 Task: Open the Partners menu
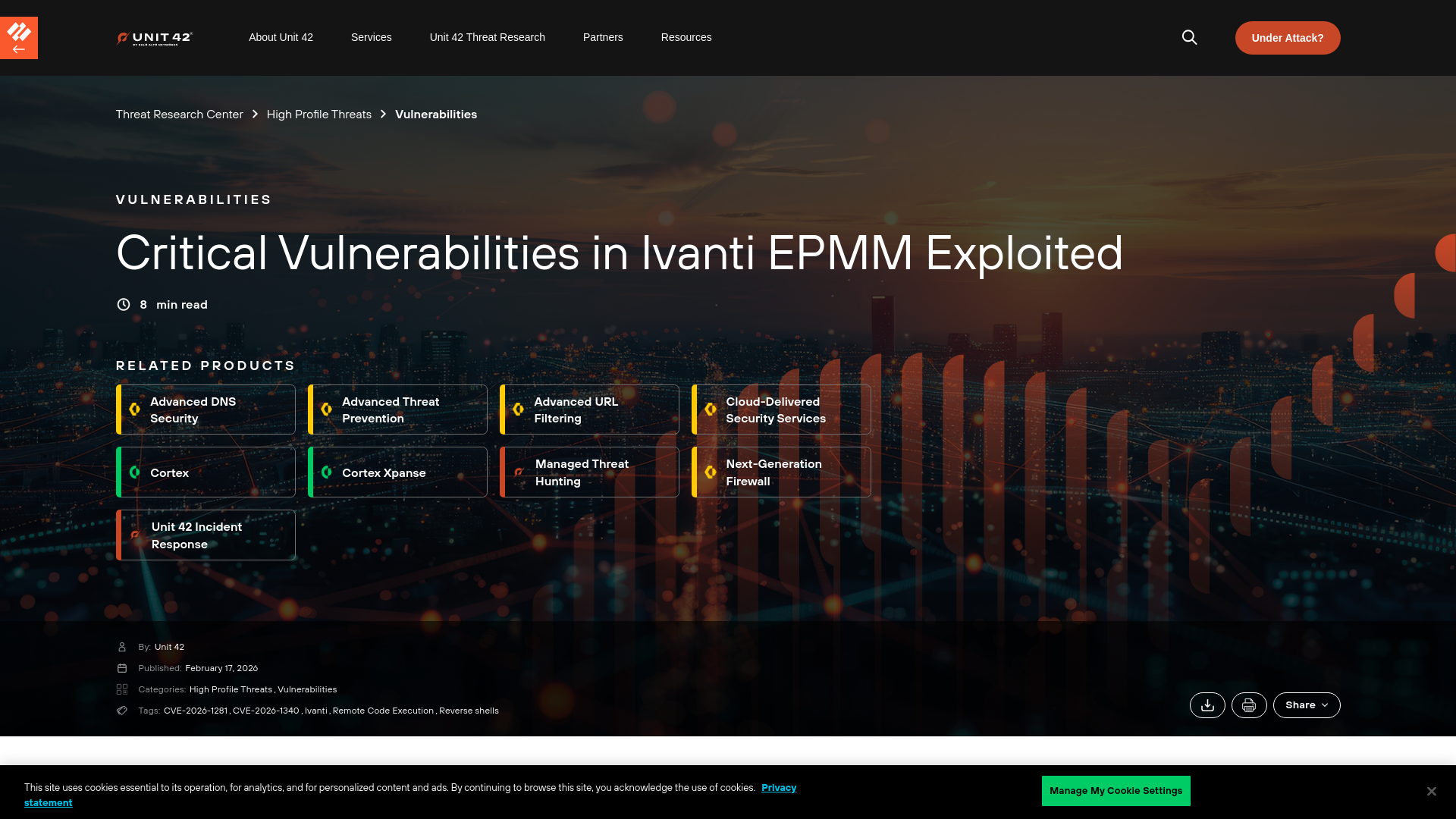tap(602, 37)
